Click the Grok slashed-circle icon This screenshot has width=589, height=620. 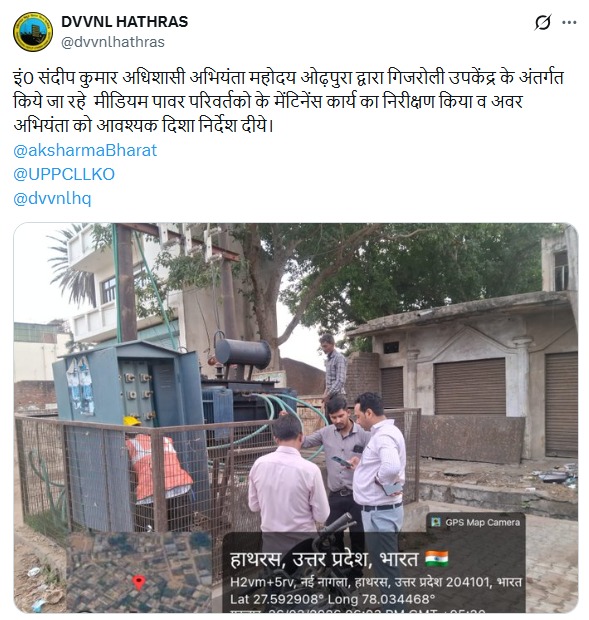point(542,23)
